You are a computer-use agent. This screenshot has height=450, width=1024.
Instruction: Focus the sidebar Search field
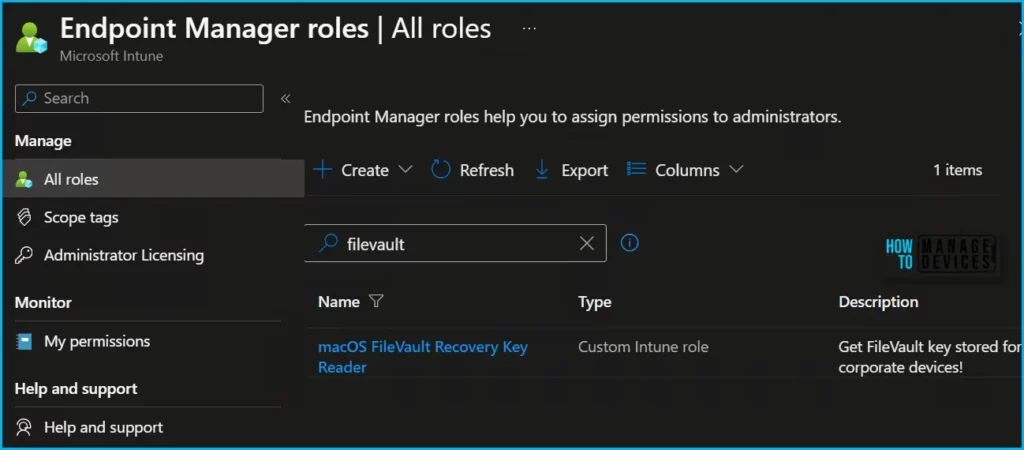(139, 99)
